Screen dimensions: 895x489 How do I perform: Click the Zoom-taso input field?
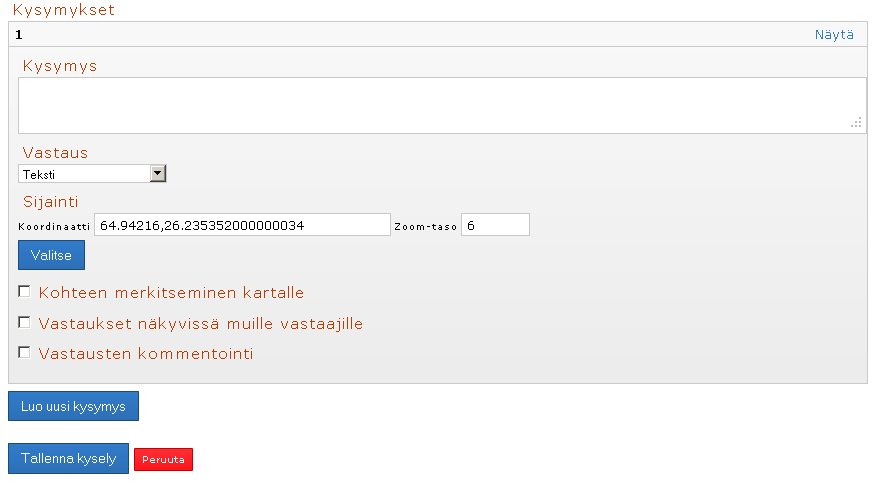[495, 225]
